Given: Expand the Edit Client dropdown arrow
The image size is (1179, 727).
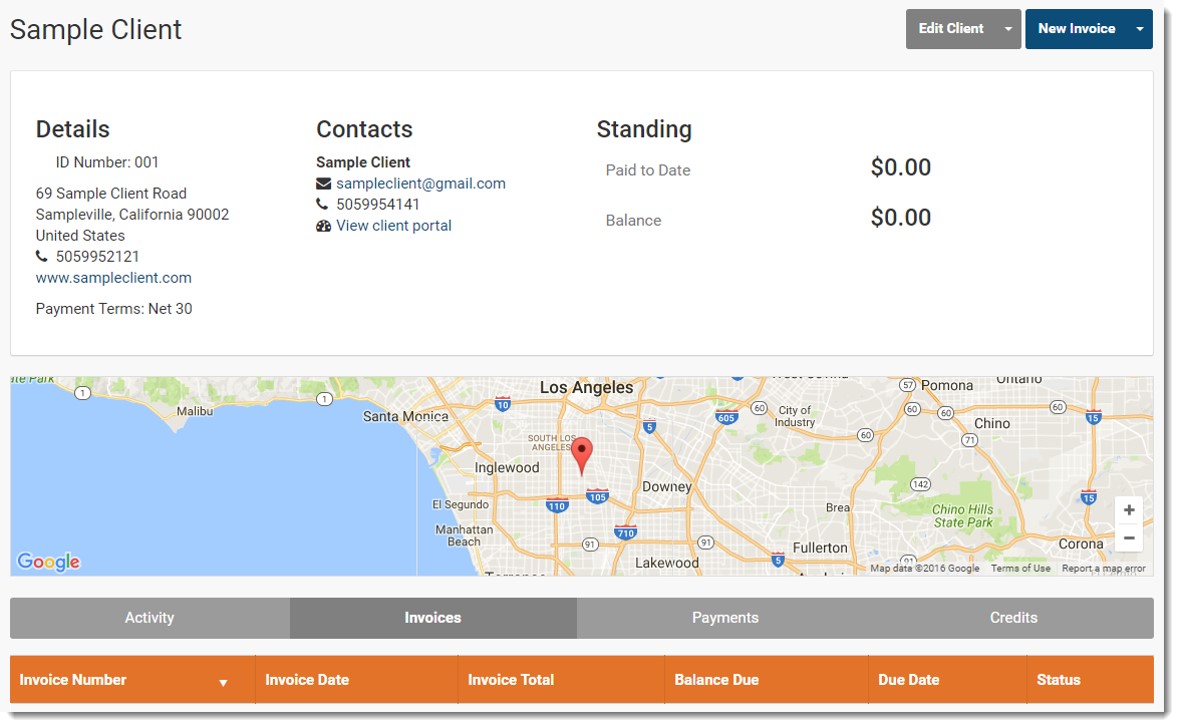Looking at the screenshot, I should click(1007, 29).
